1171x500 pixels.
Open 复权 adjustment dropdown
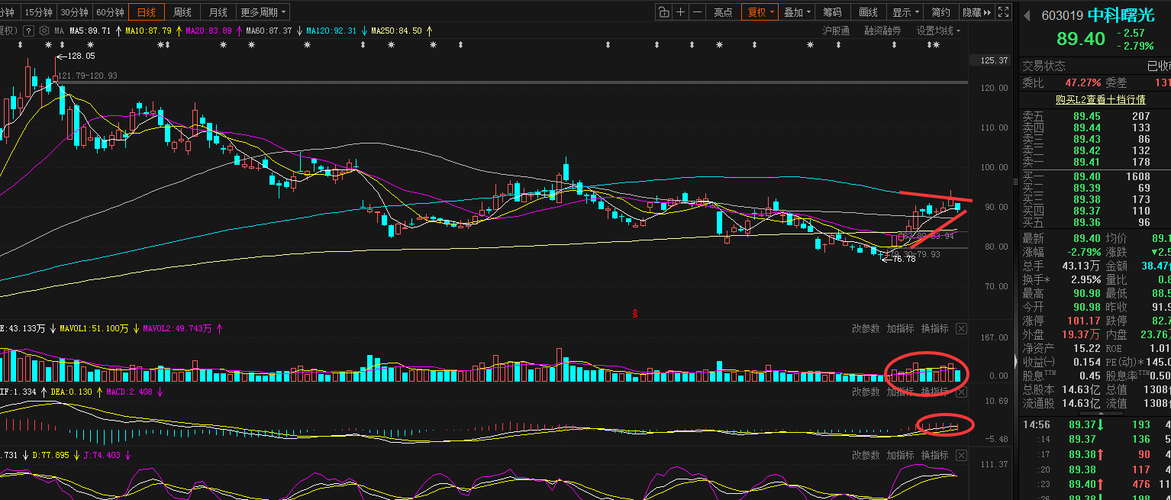(x=760, y=12)
